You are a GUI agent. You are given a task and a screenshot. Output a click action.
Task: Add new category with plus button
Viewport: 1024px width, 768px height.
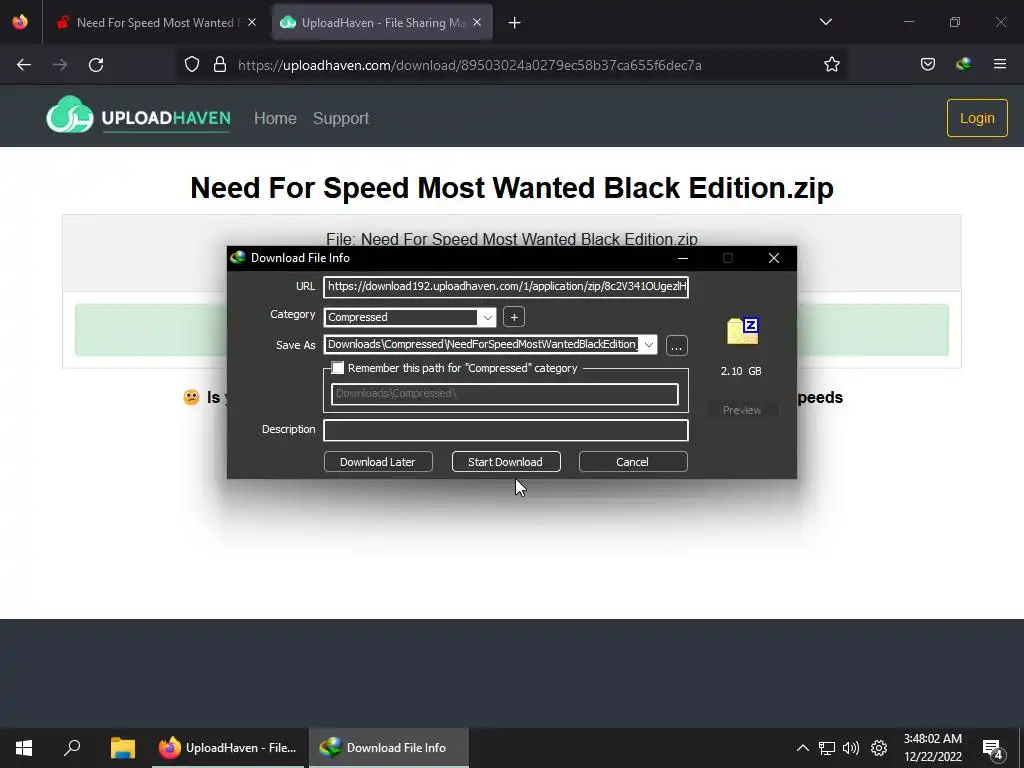point(514,317)
